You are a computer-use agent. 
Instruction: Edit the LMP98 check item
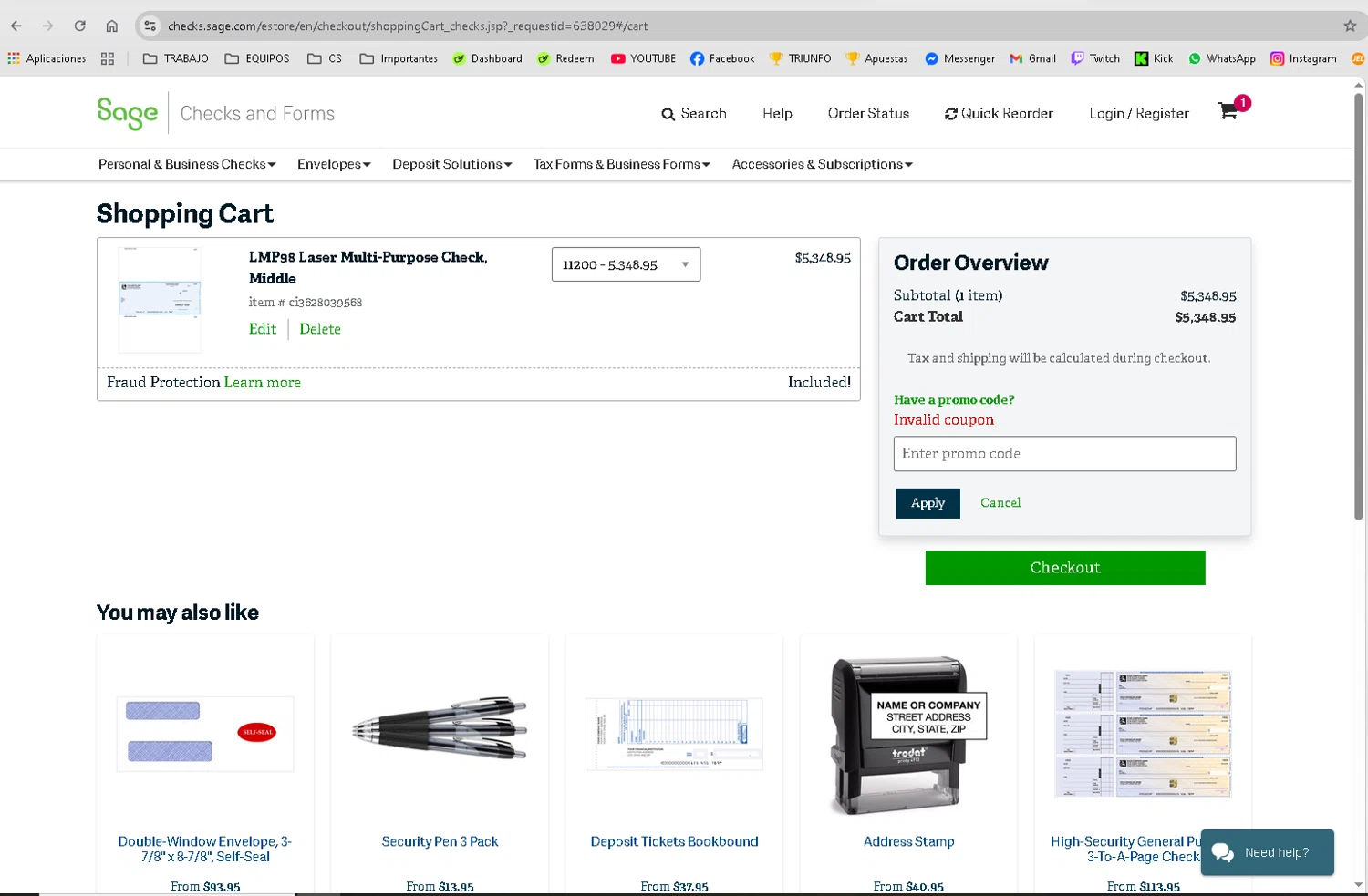(263, 329)
